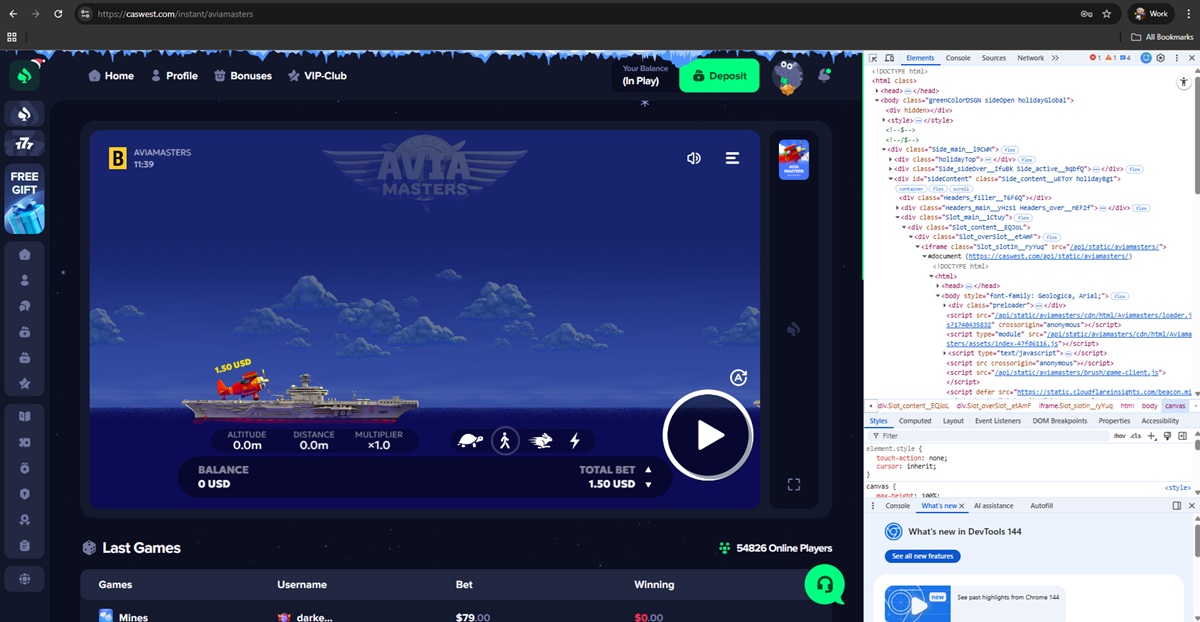Expand the holidayTop div node

point(892,159)
